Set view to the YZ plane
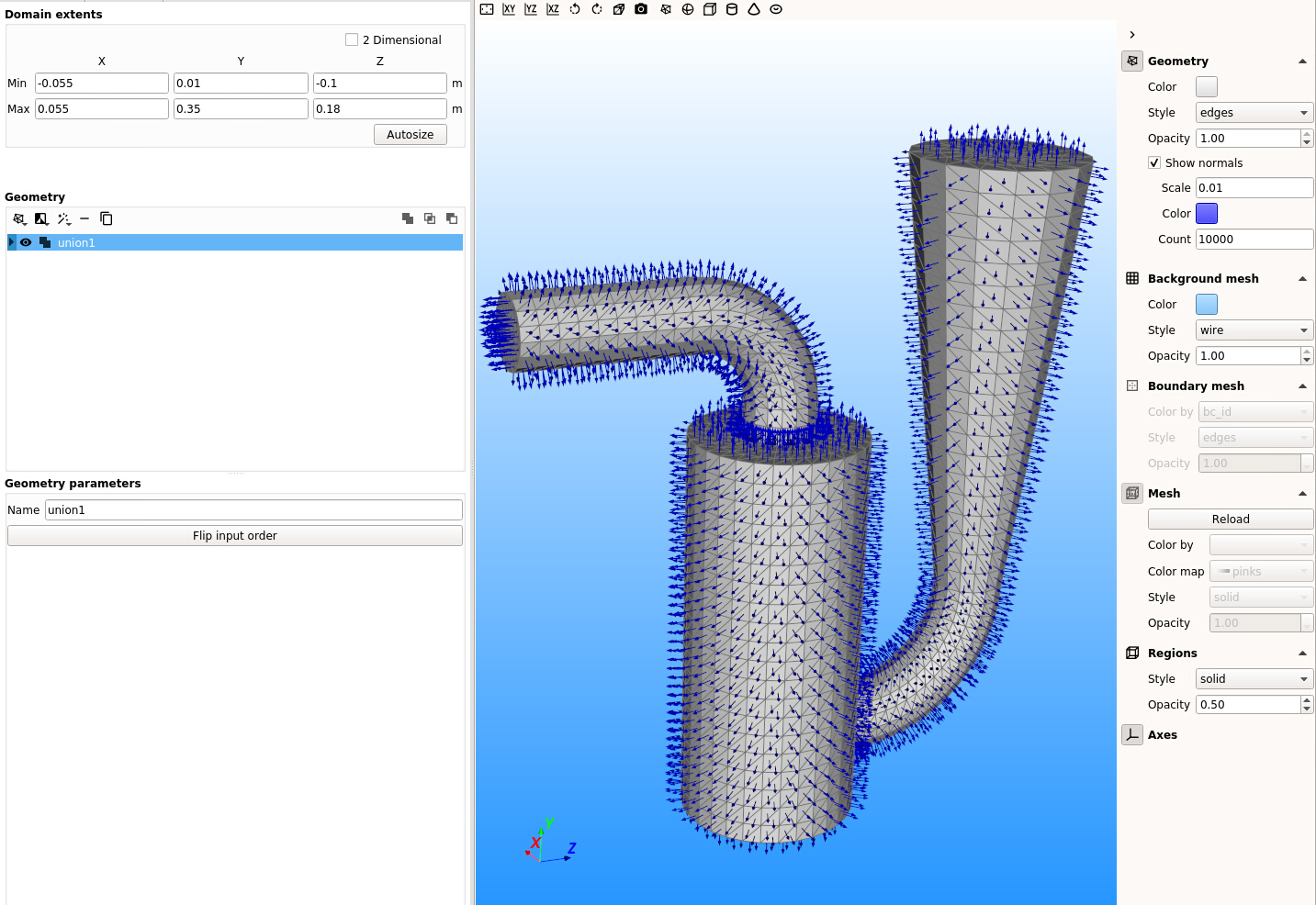Viewport: 1316px width, 905px height. (531, 9)
